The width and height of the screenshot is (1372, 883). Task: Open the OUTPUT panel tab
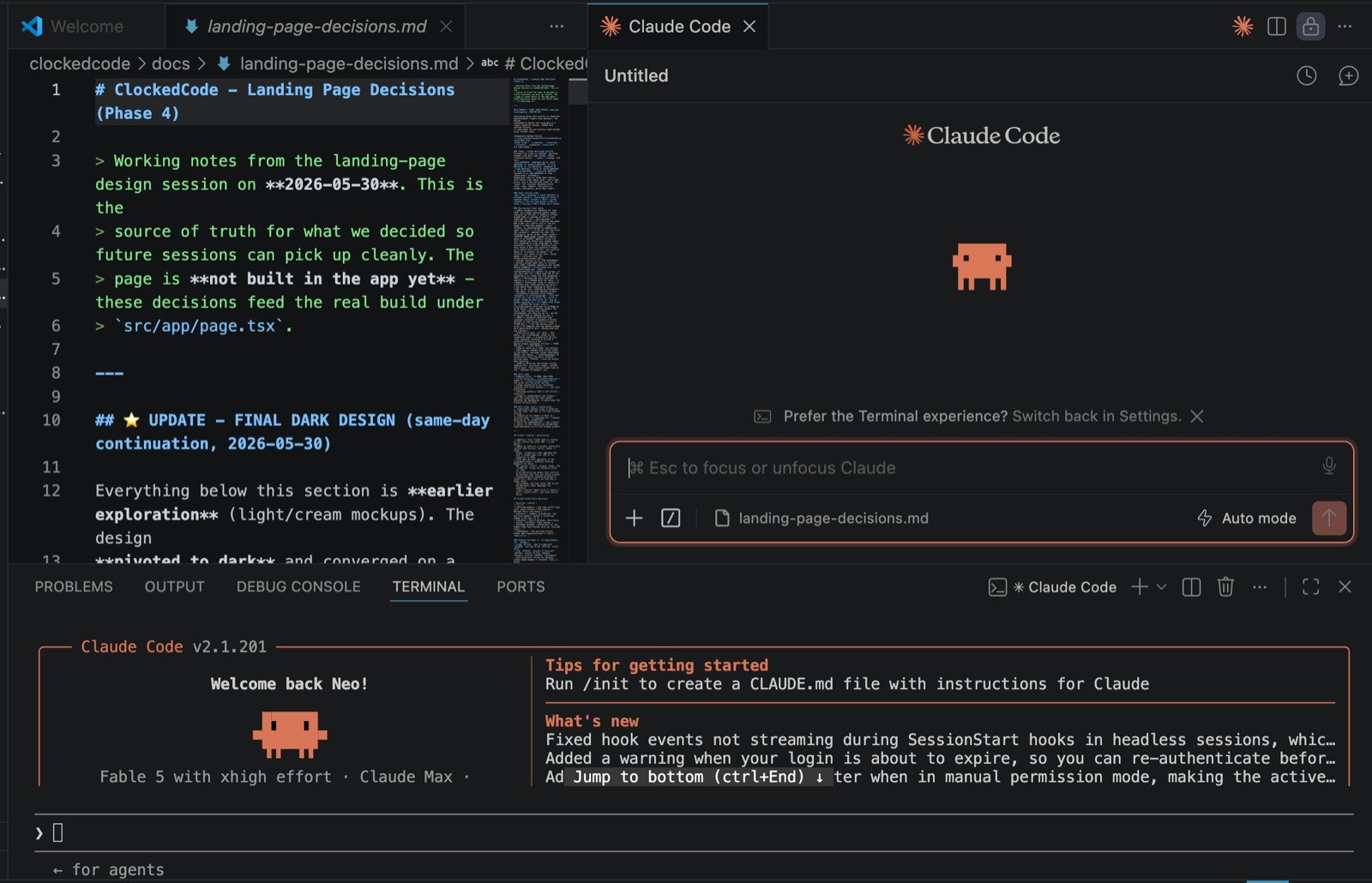pyautogui.click(x=174, y=586)
